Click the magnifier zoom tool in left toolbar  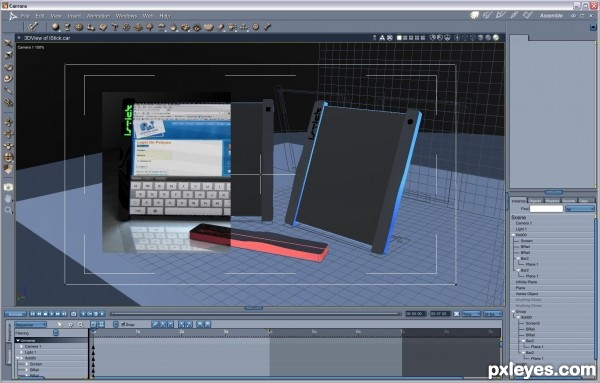pyautogui.click(x=8, y=210)
